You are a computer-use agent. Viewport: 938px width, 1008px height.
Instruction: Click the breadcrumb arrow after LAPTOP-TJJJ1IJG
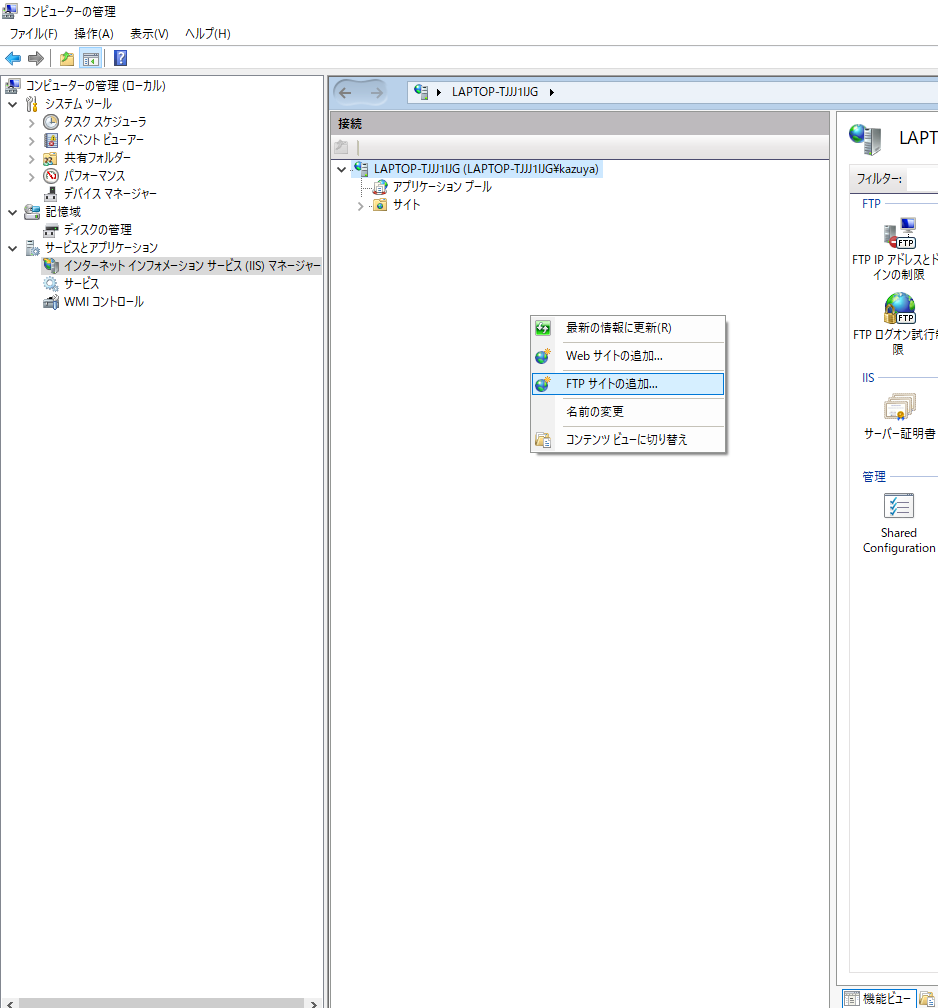point(552,93)
